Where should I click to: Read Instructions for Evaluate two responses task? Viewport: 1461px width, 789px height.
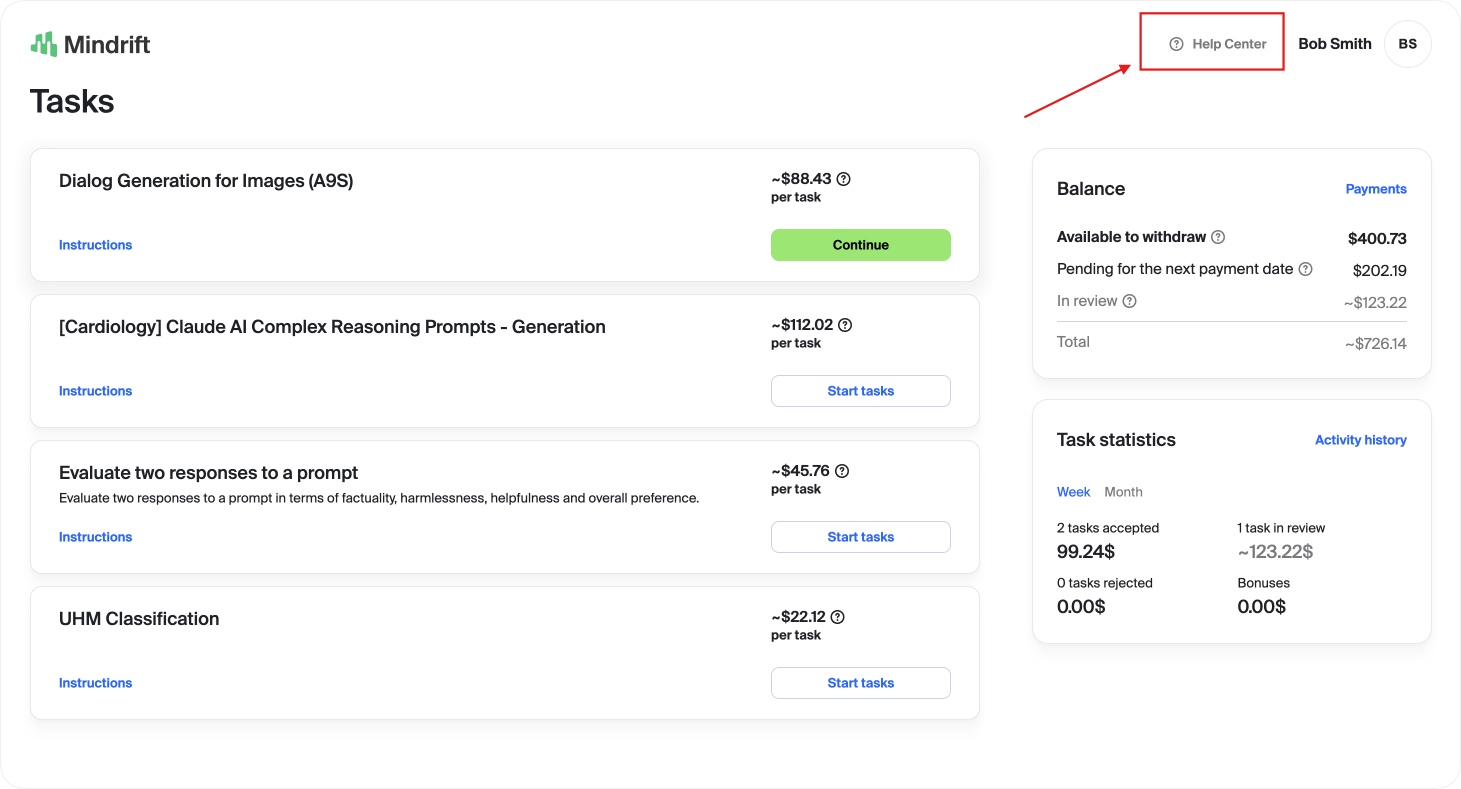click(x=95, y=537)
